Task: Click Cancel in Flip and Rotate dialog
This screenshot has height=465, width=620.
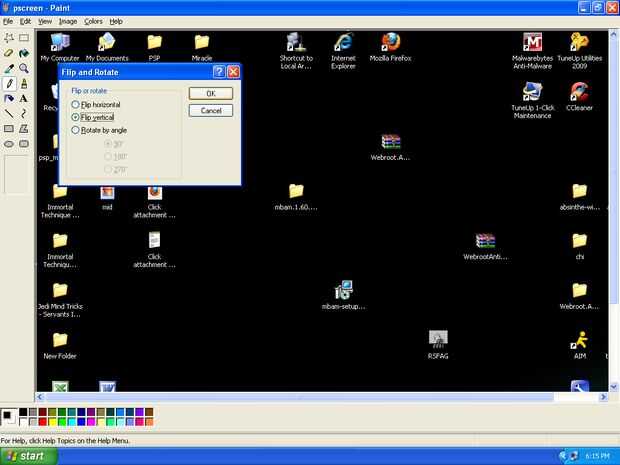Action: [x=211, y=110]
